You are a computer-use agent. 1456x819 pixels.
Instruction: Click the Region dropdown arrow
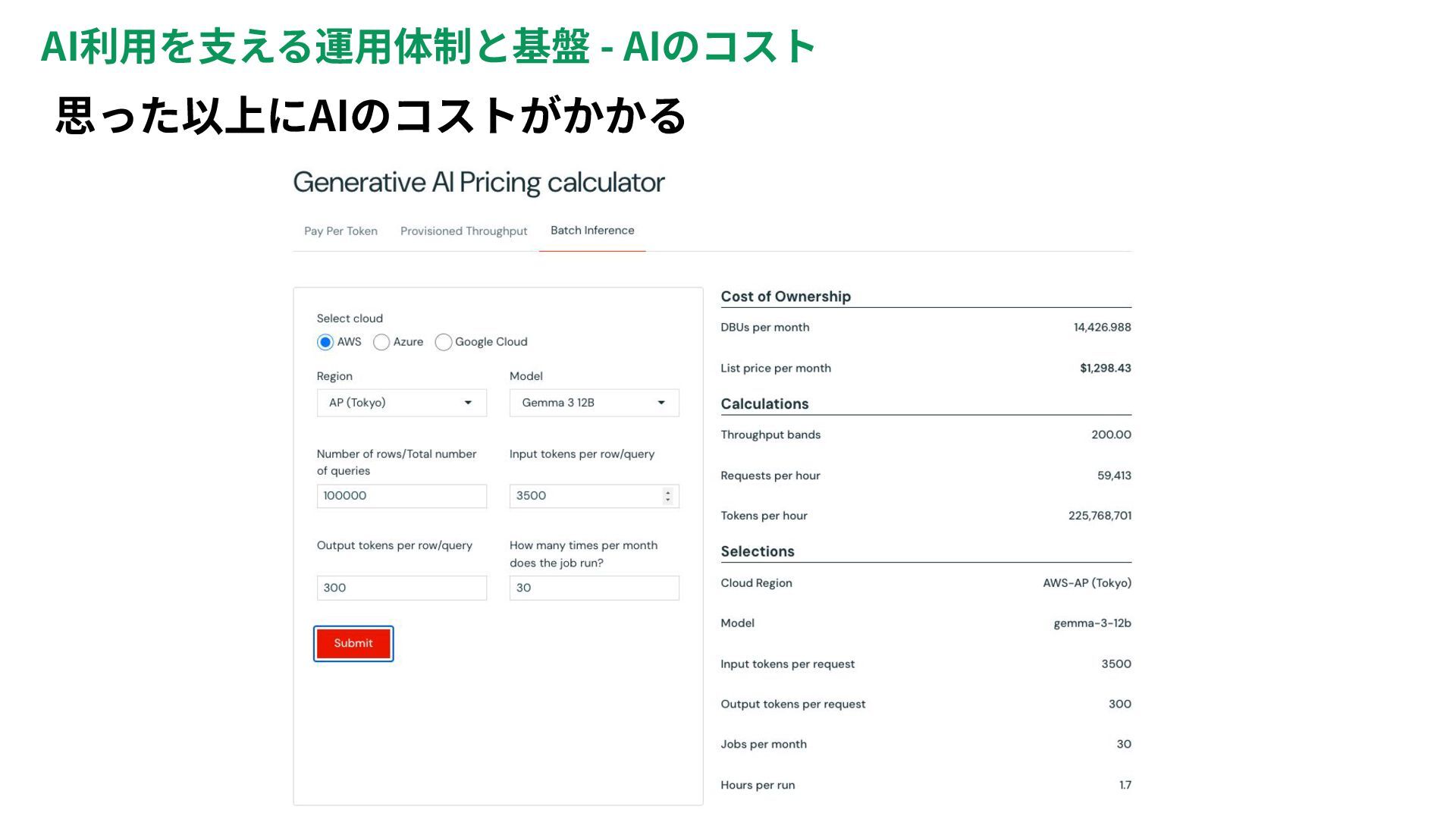click(468, 403)
